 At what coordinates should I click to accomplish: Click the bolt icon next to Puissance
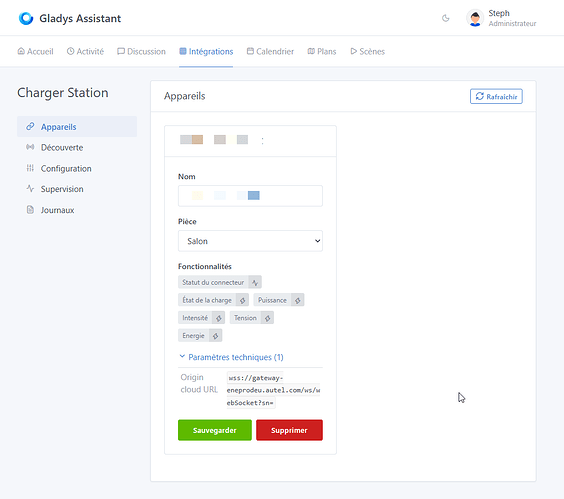[298, 300]
